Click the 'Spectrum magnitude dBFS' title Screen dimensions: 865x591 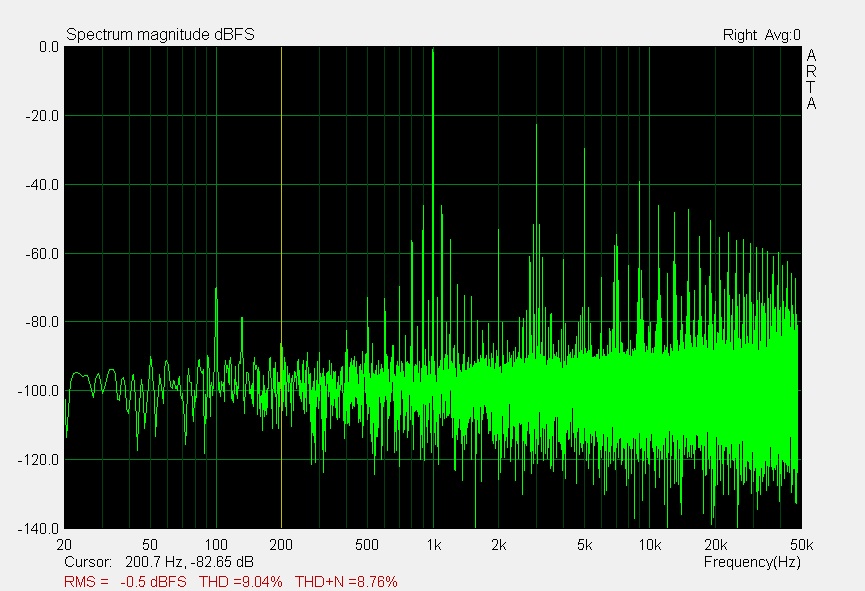coord(160,35)
